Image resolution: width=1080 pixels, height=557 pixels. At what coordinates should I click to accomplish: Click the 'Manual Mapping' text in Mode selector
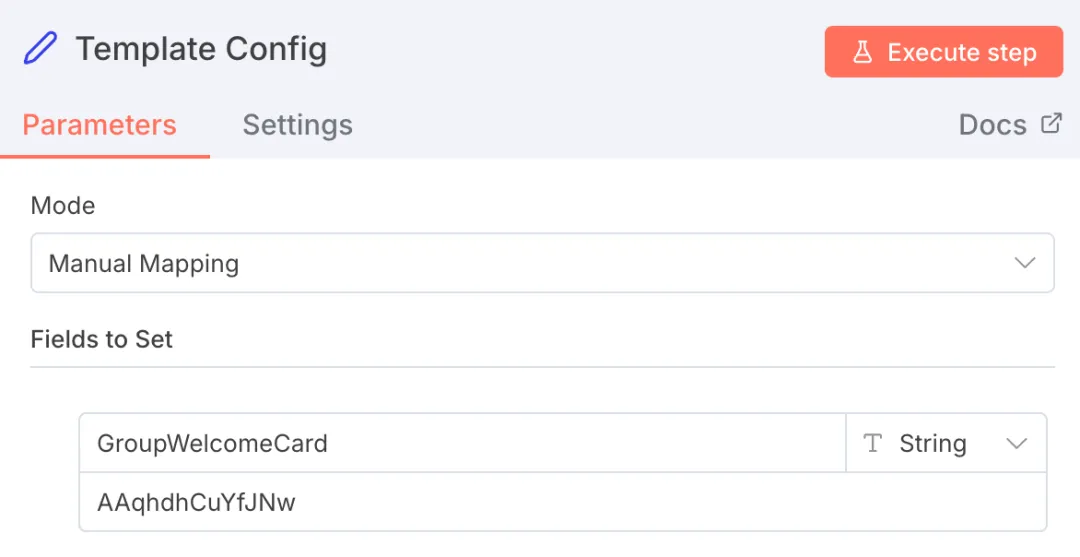[144, 264]
